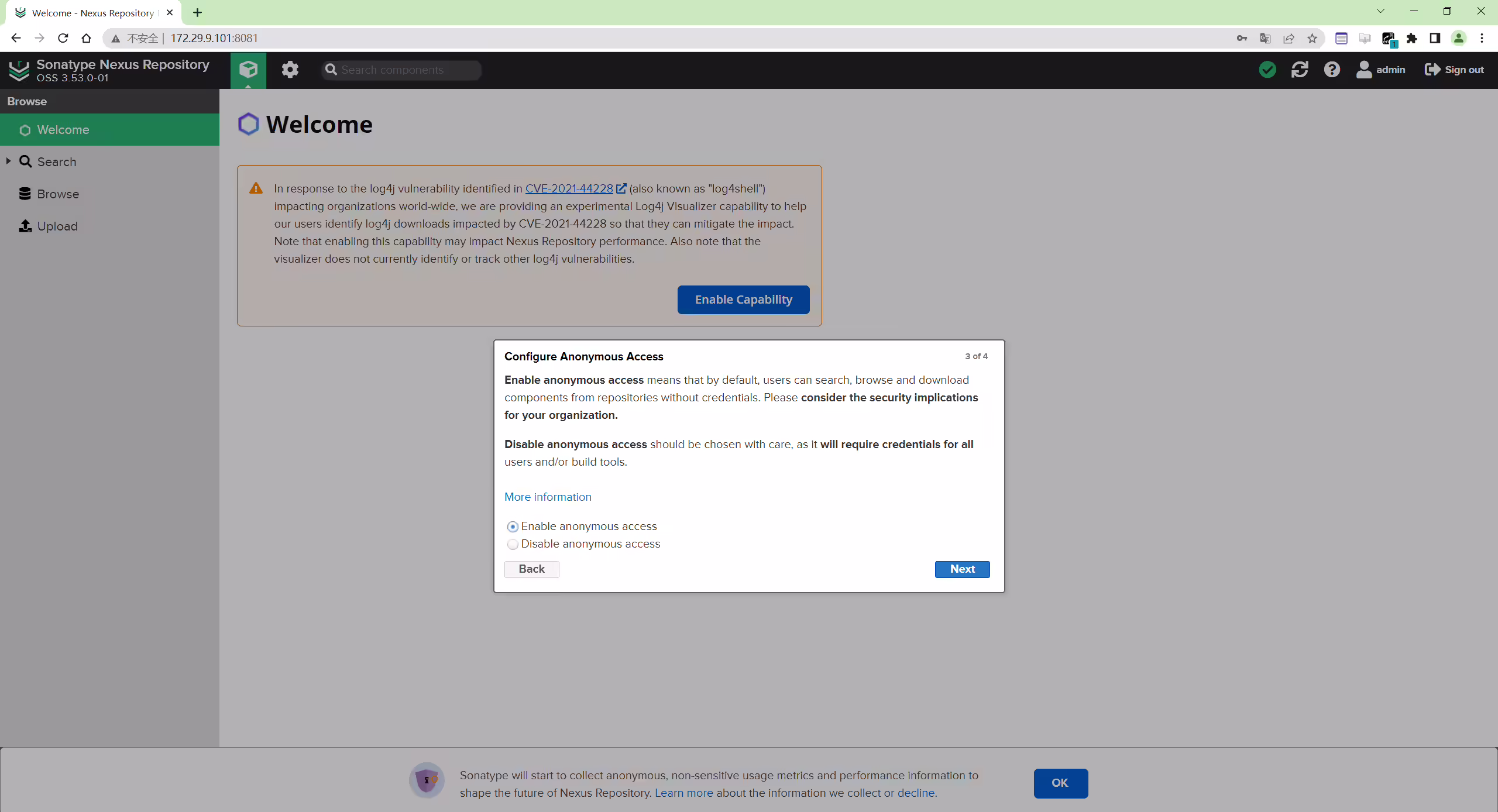Viewport: 1498px width, 812px height.
Task: Click the Sign out icon
Action: [x=1432, y=70]
